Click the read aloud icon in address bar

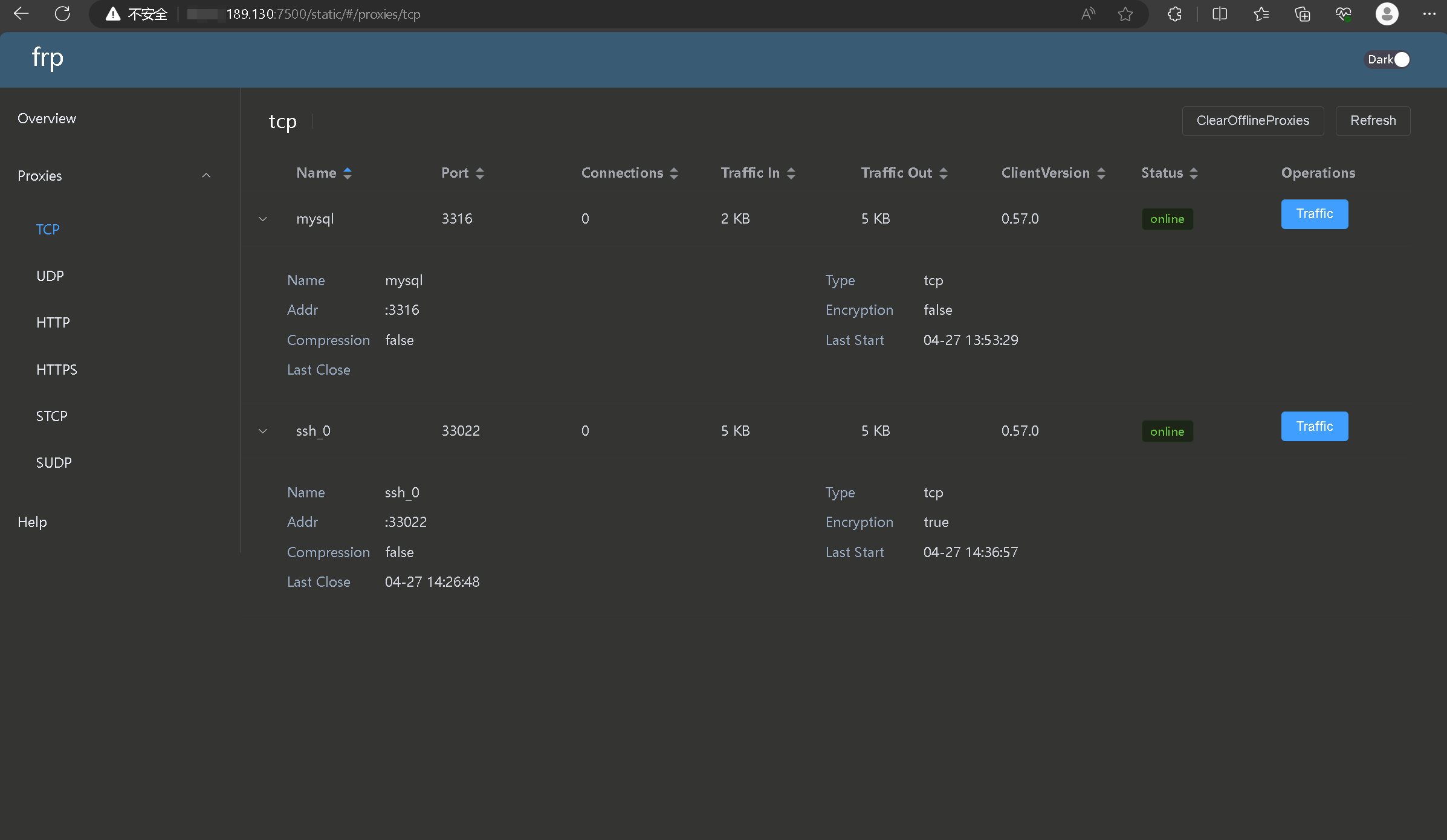point(1088,14)
